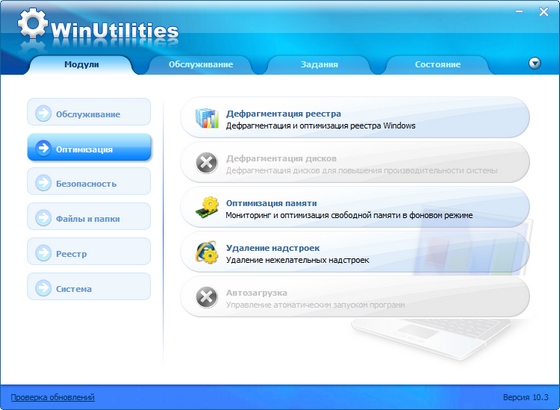560x410 pixels.
Task: Switch to the Обслуживание top tab
Action: (200, 65)
